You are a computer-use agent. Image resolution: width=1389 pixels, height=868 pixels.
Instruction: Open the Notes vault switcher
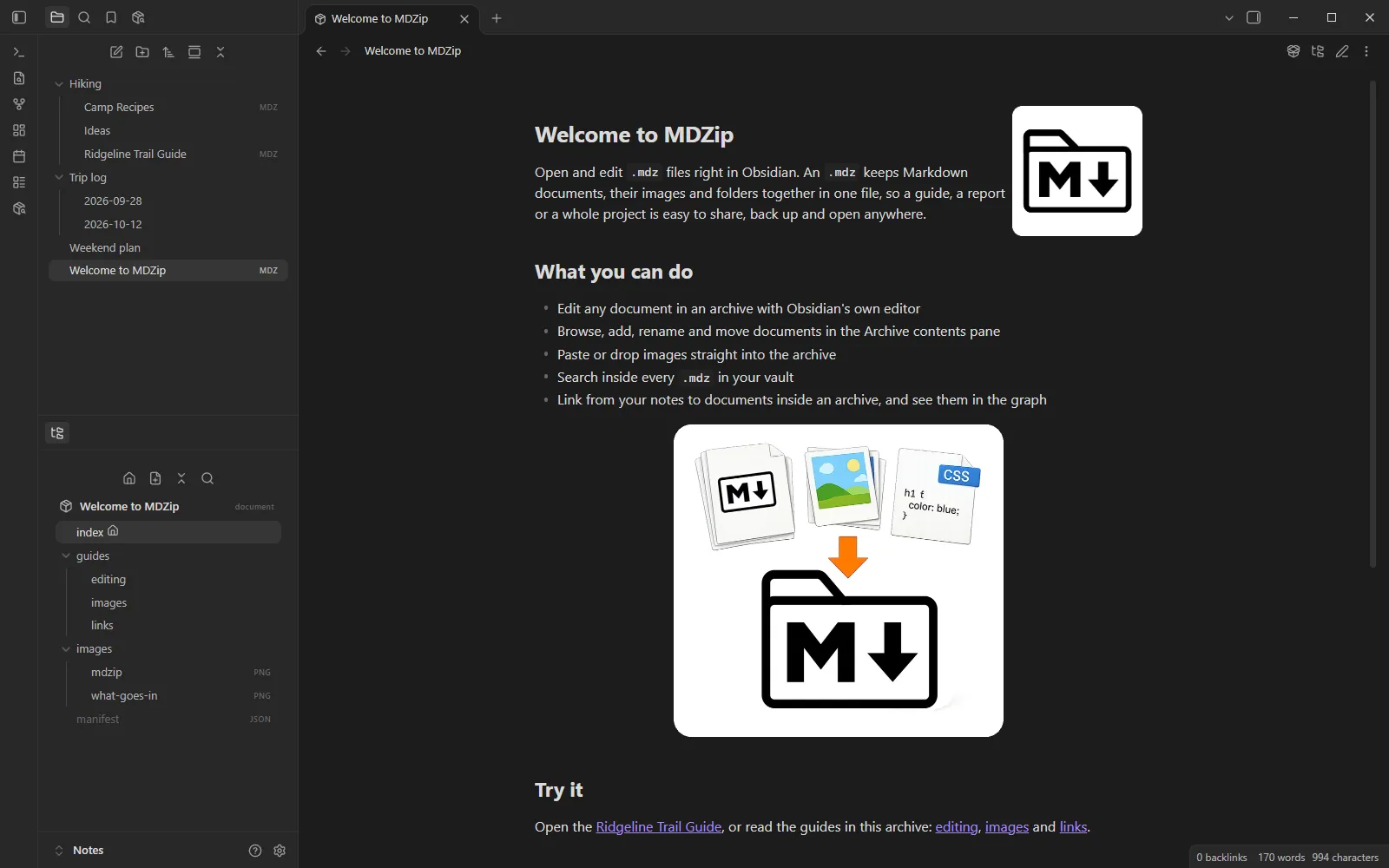coord(79,851)
